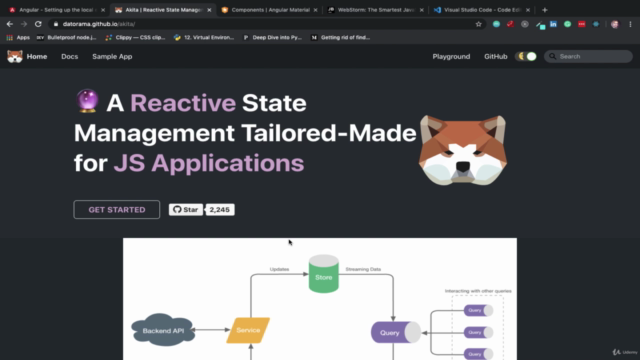
Task: Open the Deep Dive into Py... bookmark
Action: point(272,38)
